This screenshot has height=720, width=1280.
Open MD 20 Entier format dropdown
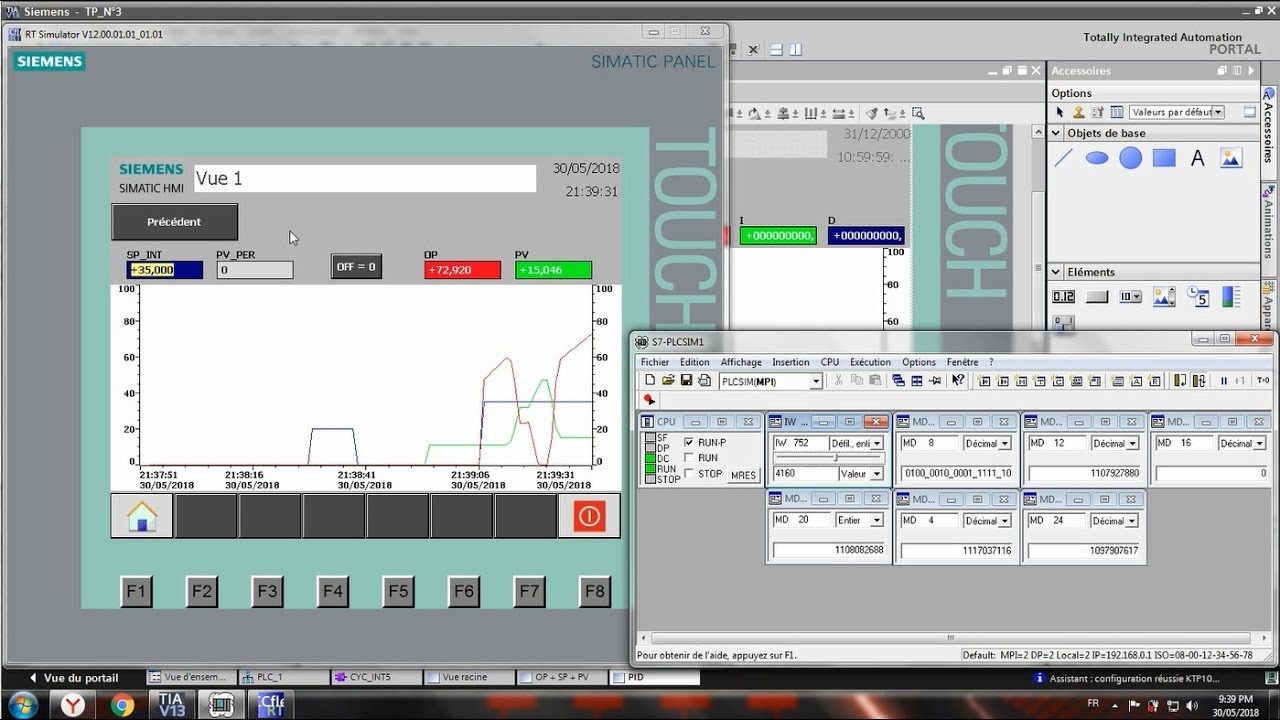(x=877, y=521)
